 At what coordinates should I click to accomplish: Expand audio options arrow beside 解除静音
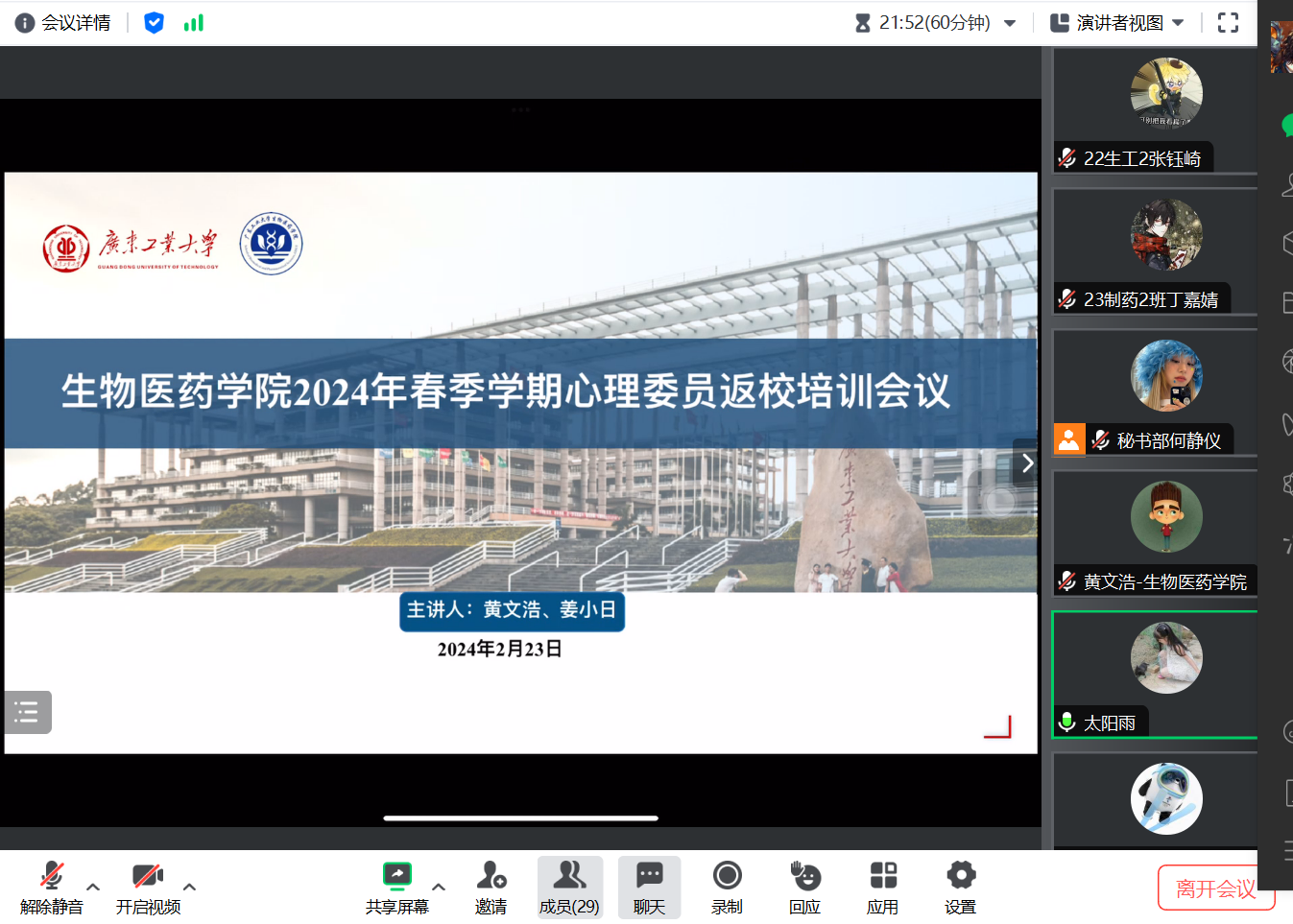pyautogui.click(x=93, y=887)
